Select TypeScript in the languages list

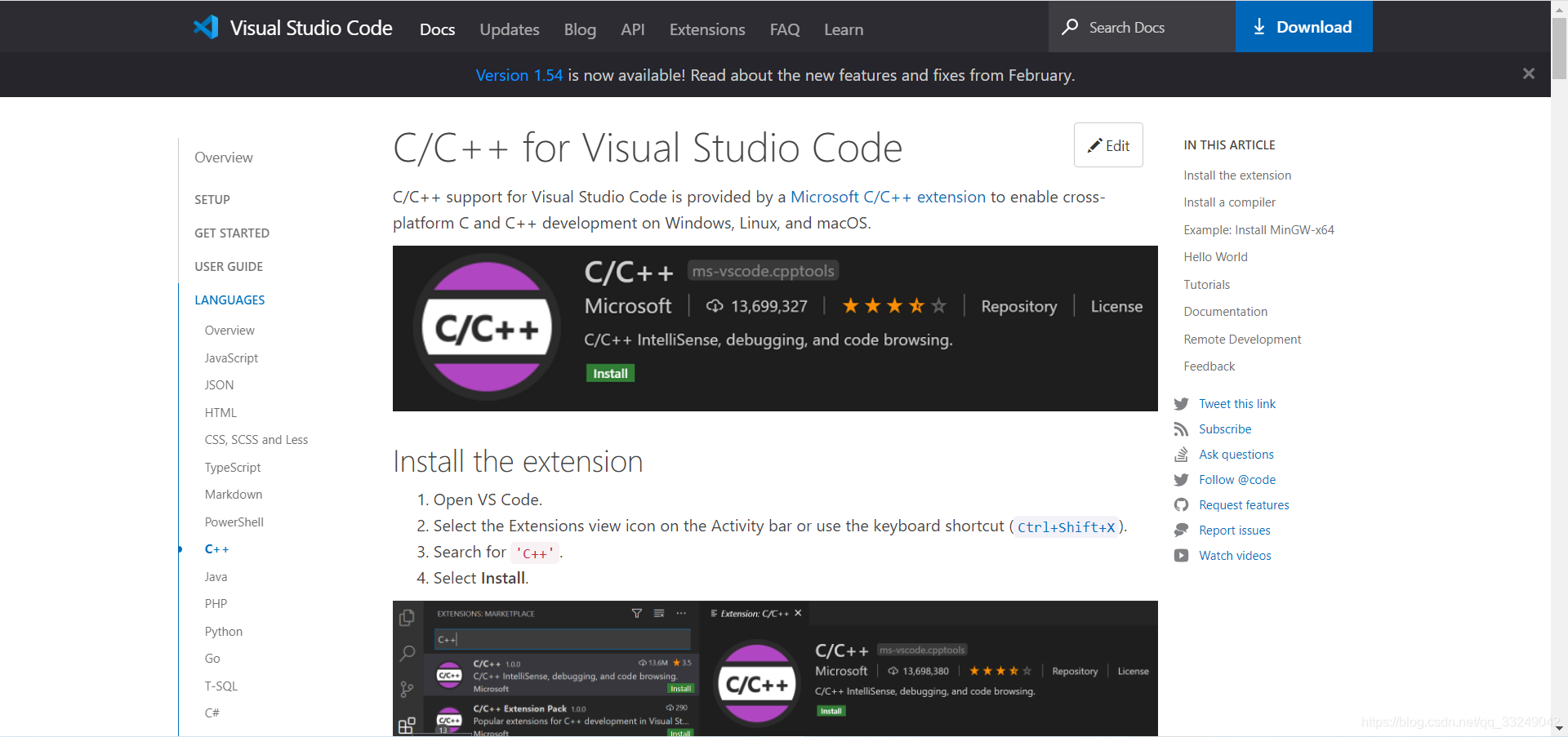coord(233,467)
